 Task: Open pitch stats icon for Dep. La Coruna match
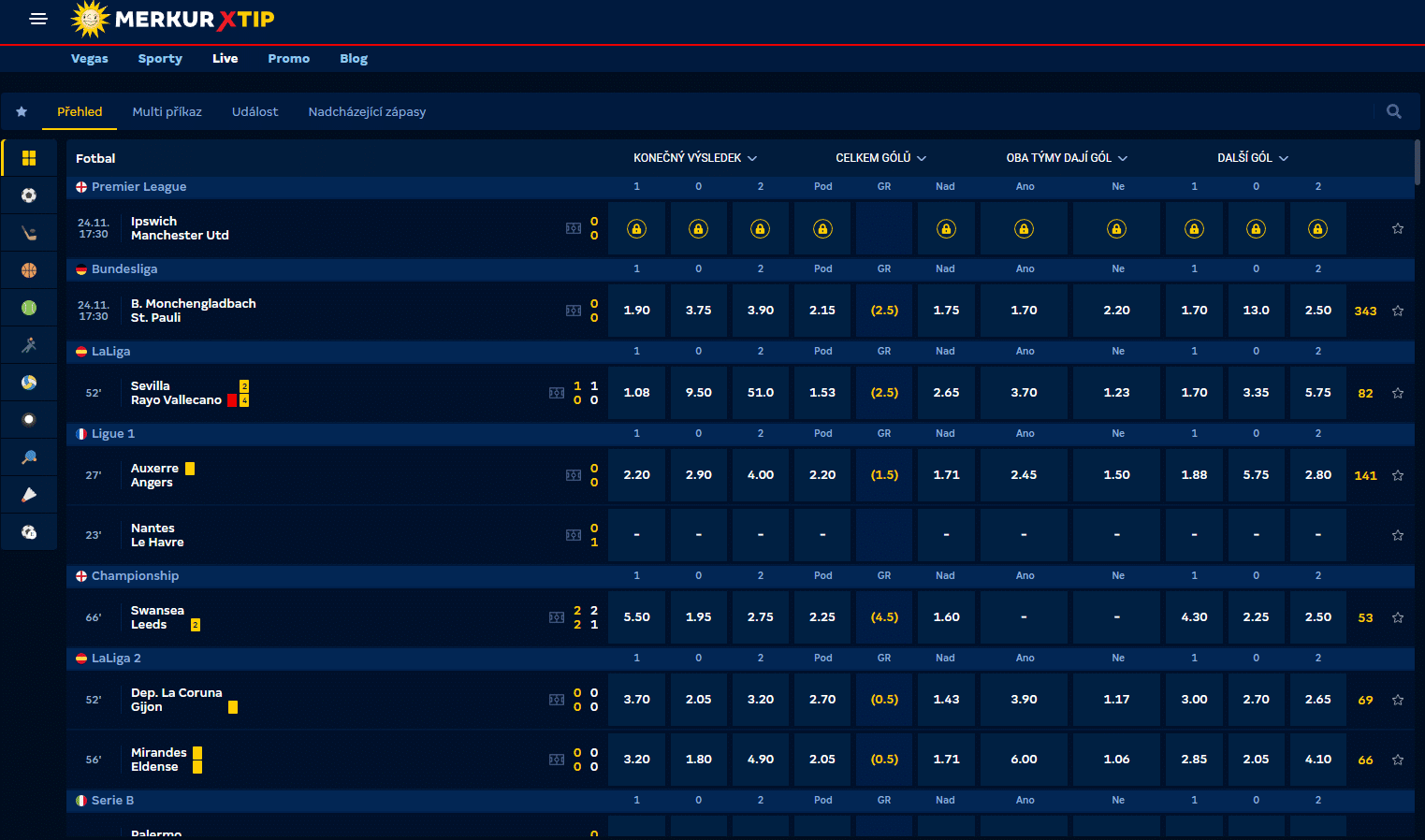557,700
